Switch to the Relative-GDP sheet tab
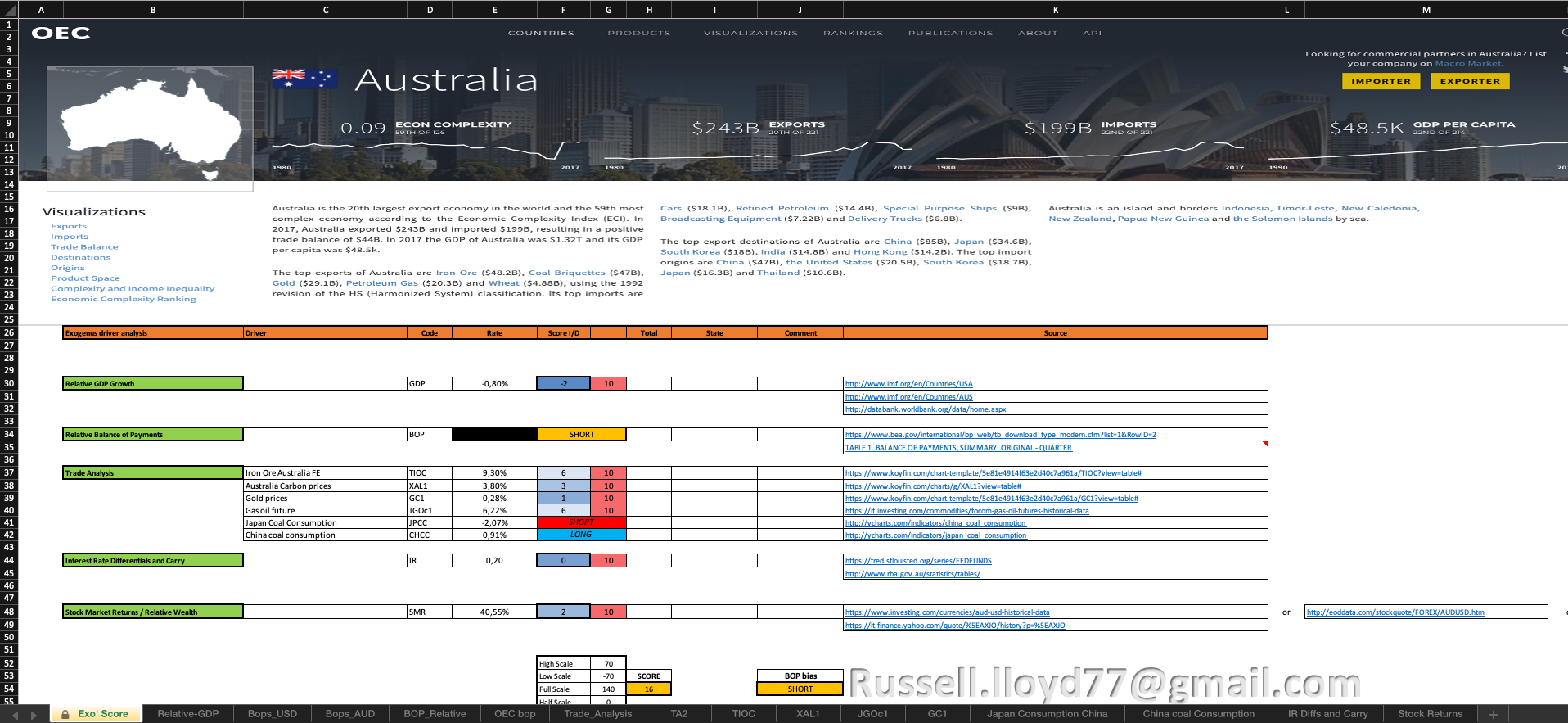The width and height of the screenshot is (1568, 723). coord(188,714)
